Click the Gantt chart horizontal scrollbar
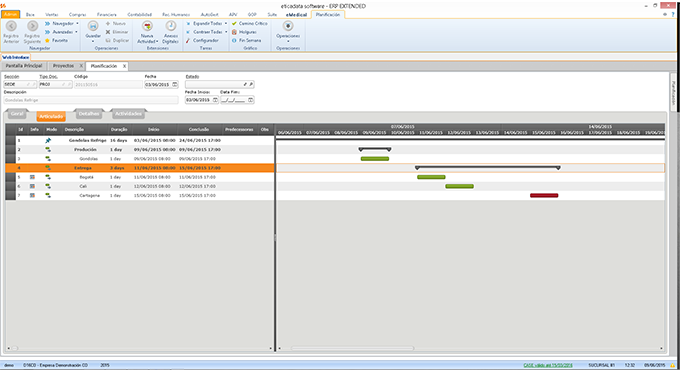 352,348
